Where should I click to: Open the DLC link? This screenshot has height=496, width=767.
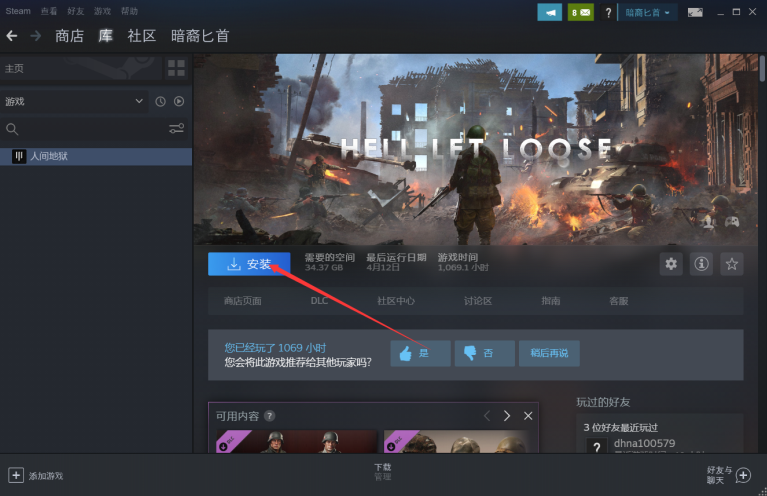click(319, 301)
